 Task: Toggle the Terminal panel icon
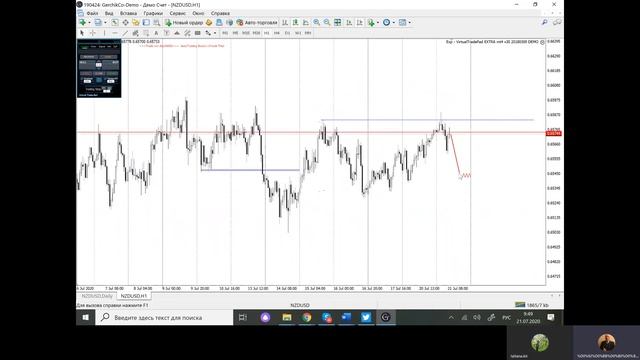146,22
